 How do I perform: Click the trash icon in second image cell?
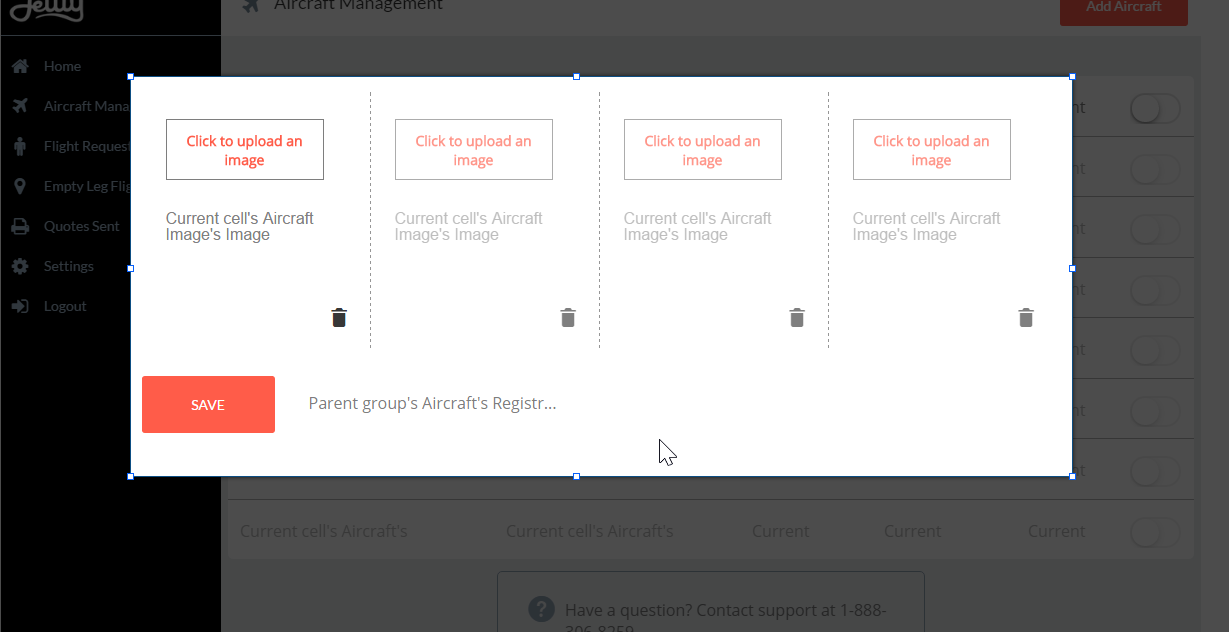pyautogui.click(x=568, y=318)
